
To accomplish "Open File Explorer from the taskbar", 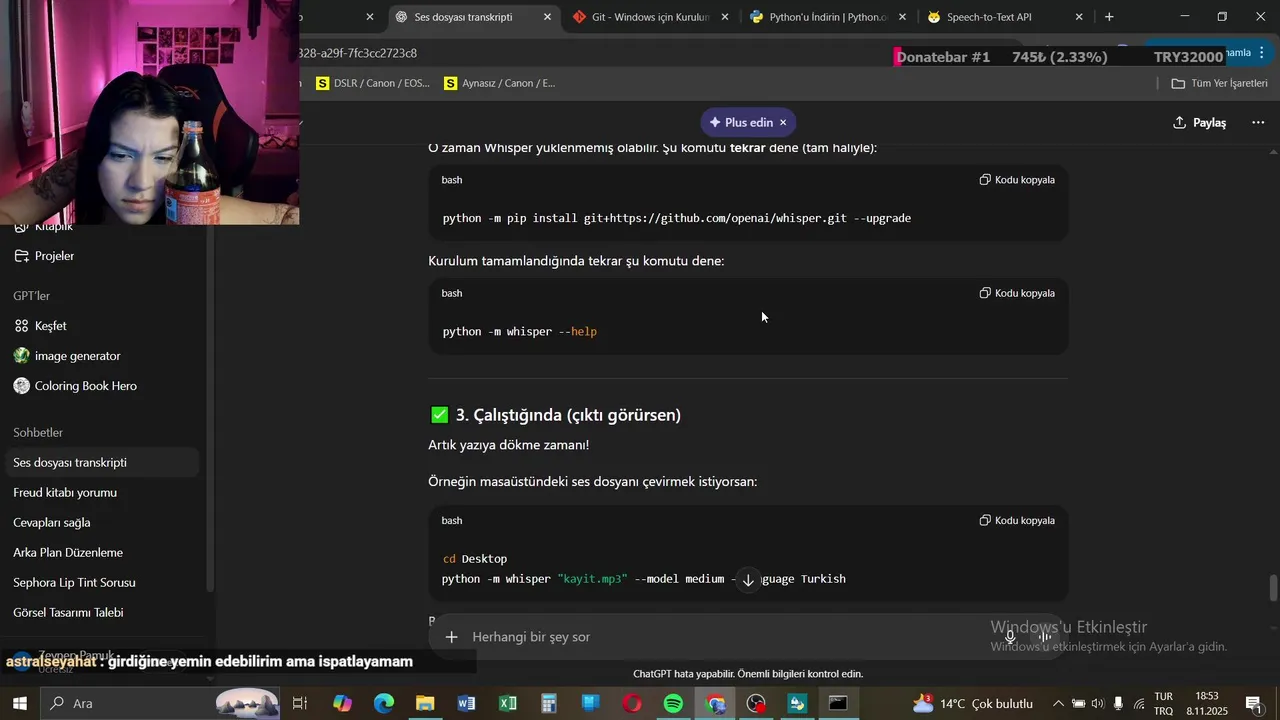I will click(x=425, y=703).
